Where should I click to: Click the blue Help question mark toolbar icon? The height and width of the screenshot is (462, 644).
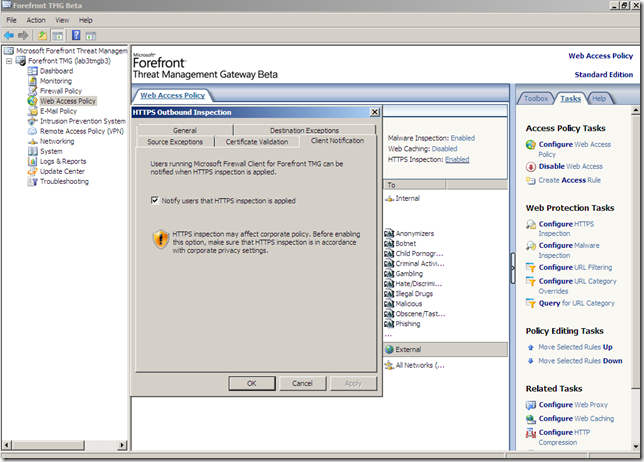(76, 35)
